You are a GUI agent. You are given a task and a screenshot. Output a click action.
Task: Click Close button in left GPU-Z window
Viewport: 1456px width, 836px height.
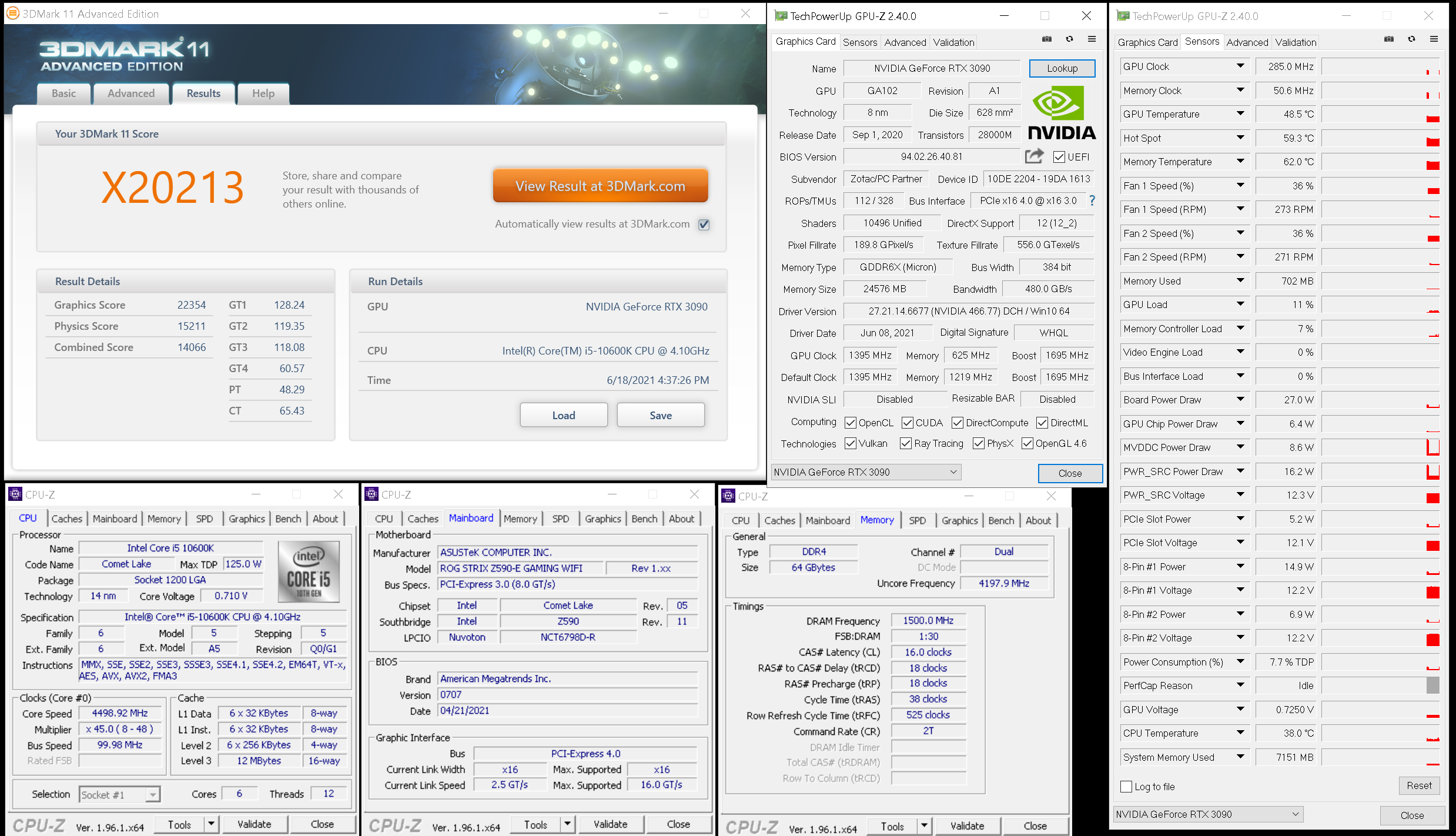1070,473
